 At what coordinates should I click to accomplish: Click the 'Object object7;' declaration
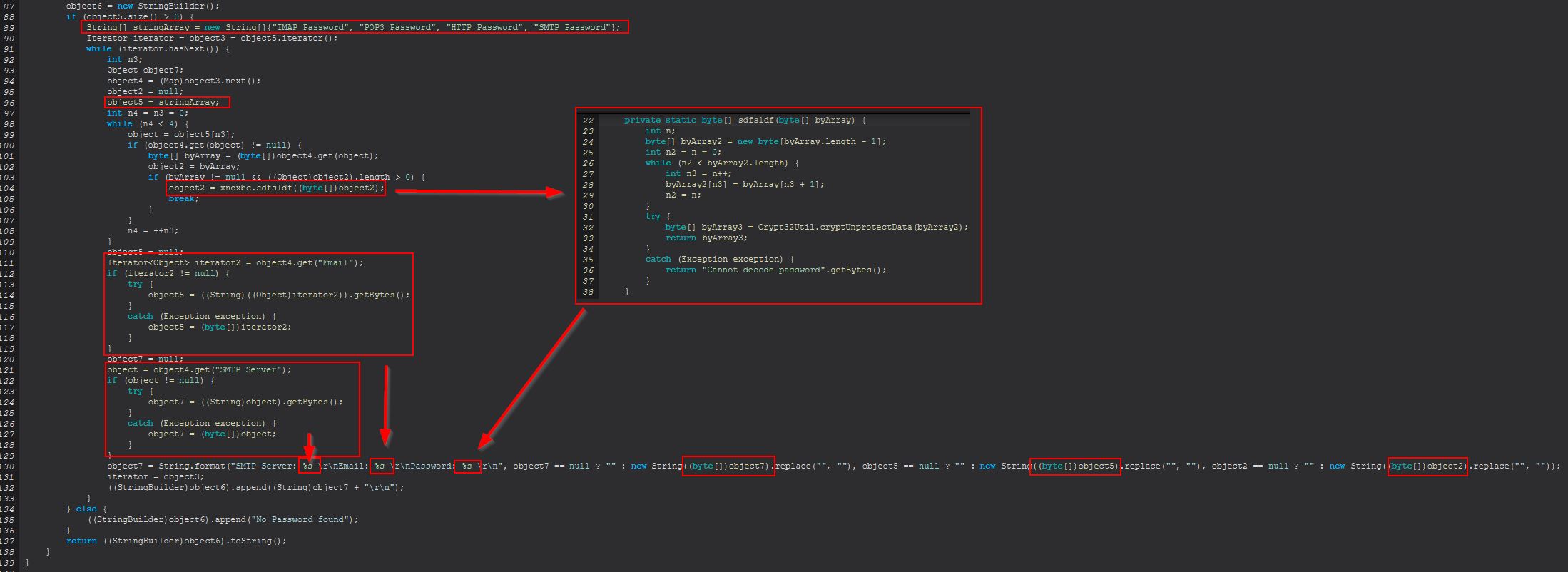[x=145, y=70]
